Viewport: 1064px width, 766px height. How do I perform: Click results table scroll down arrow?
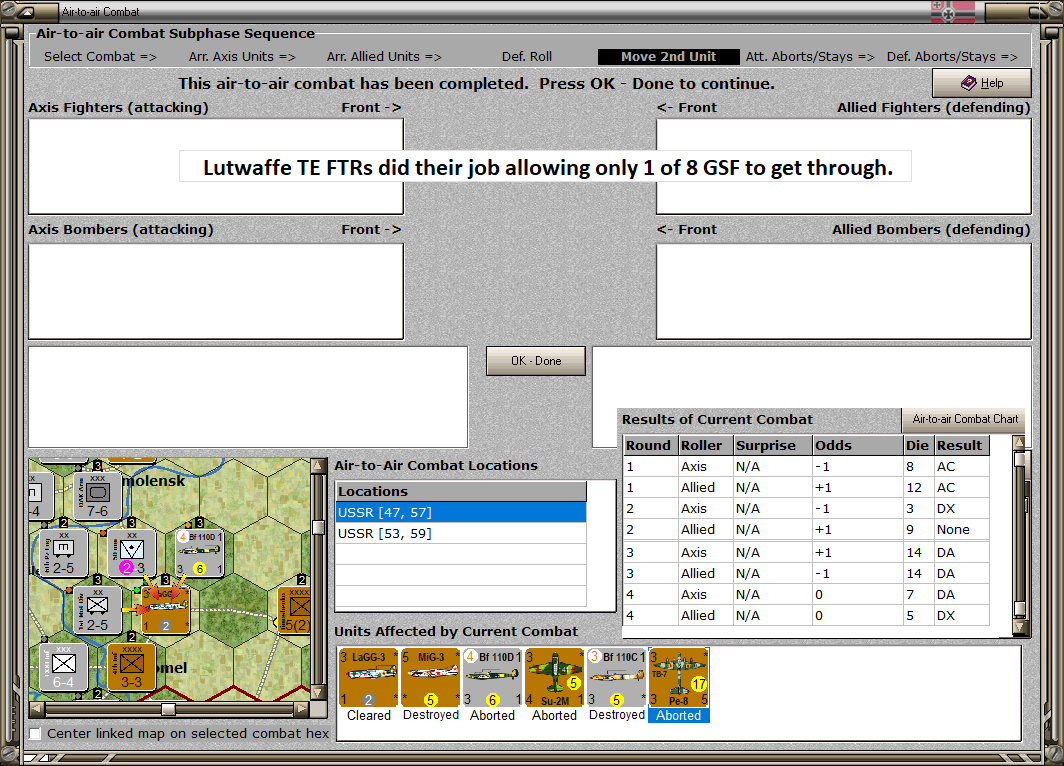pos(1019,628)
